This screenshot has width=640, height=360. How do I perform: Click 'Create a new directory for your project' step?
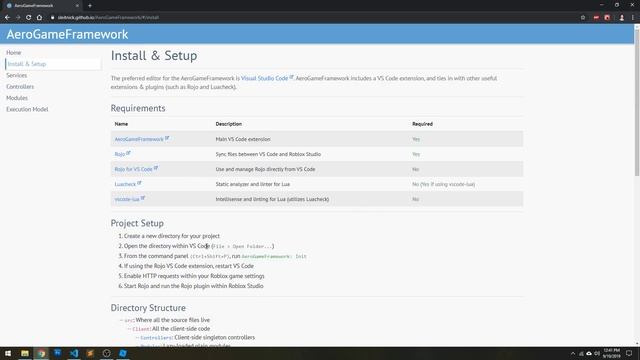(x=172, y=236)
